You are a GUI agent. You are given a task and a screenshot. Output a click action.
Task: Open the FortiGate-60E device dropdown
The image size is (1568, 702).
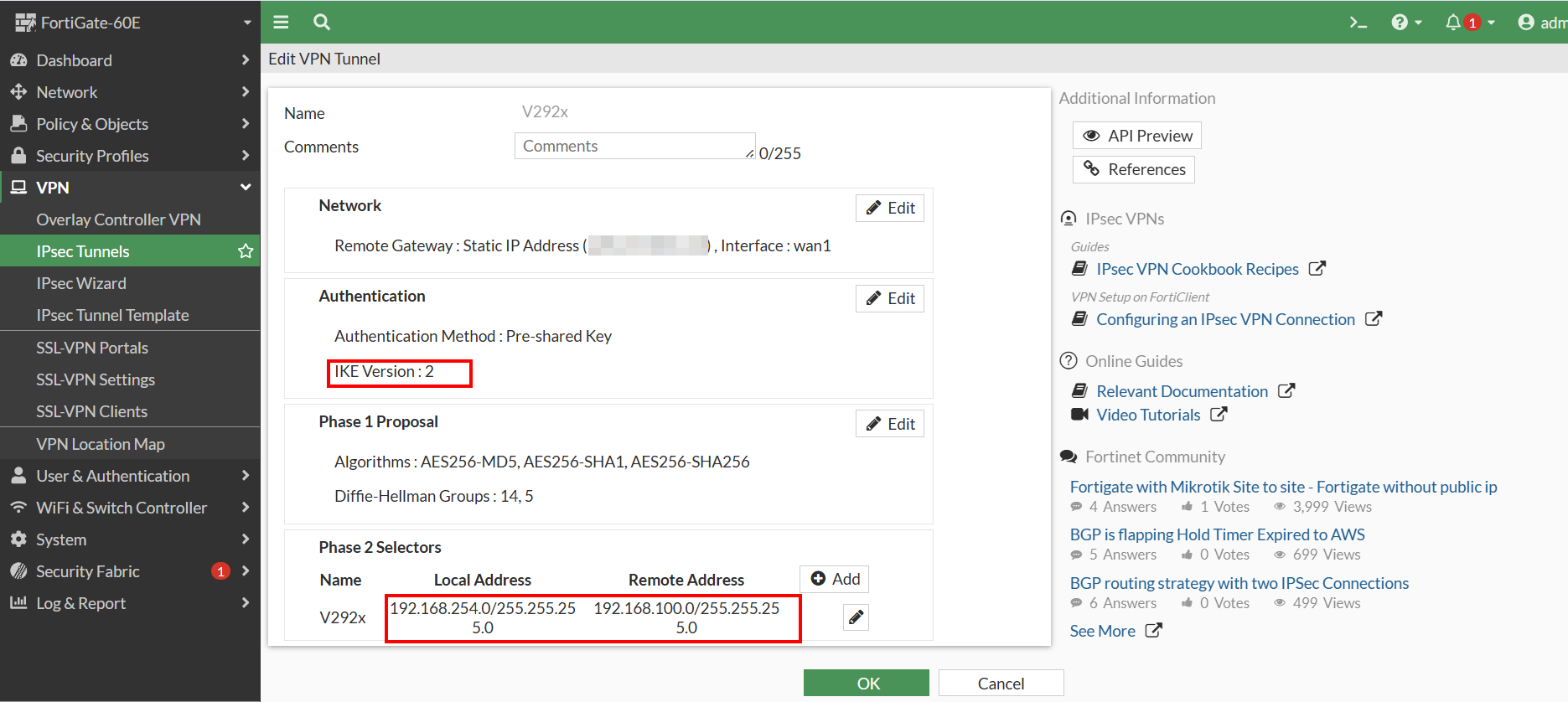coord(130,23)
